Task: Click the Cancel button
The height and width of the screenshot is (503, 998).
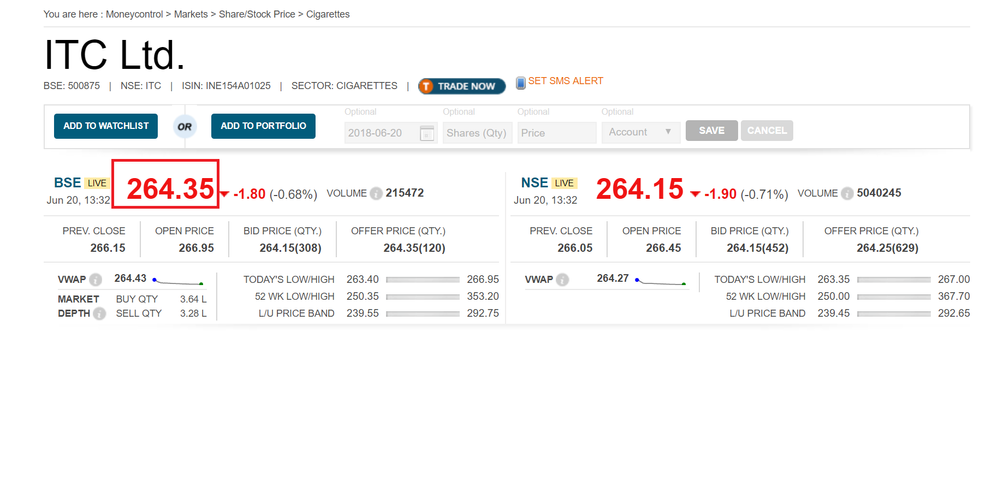Action: (x=767, y=131)
